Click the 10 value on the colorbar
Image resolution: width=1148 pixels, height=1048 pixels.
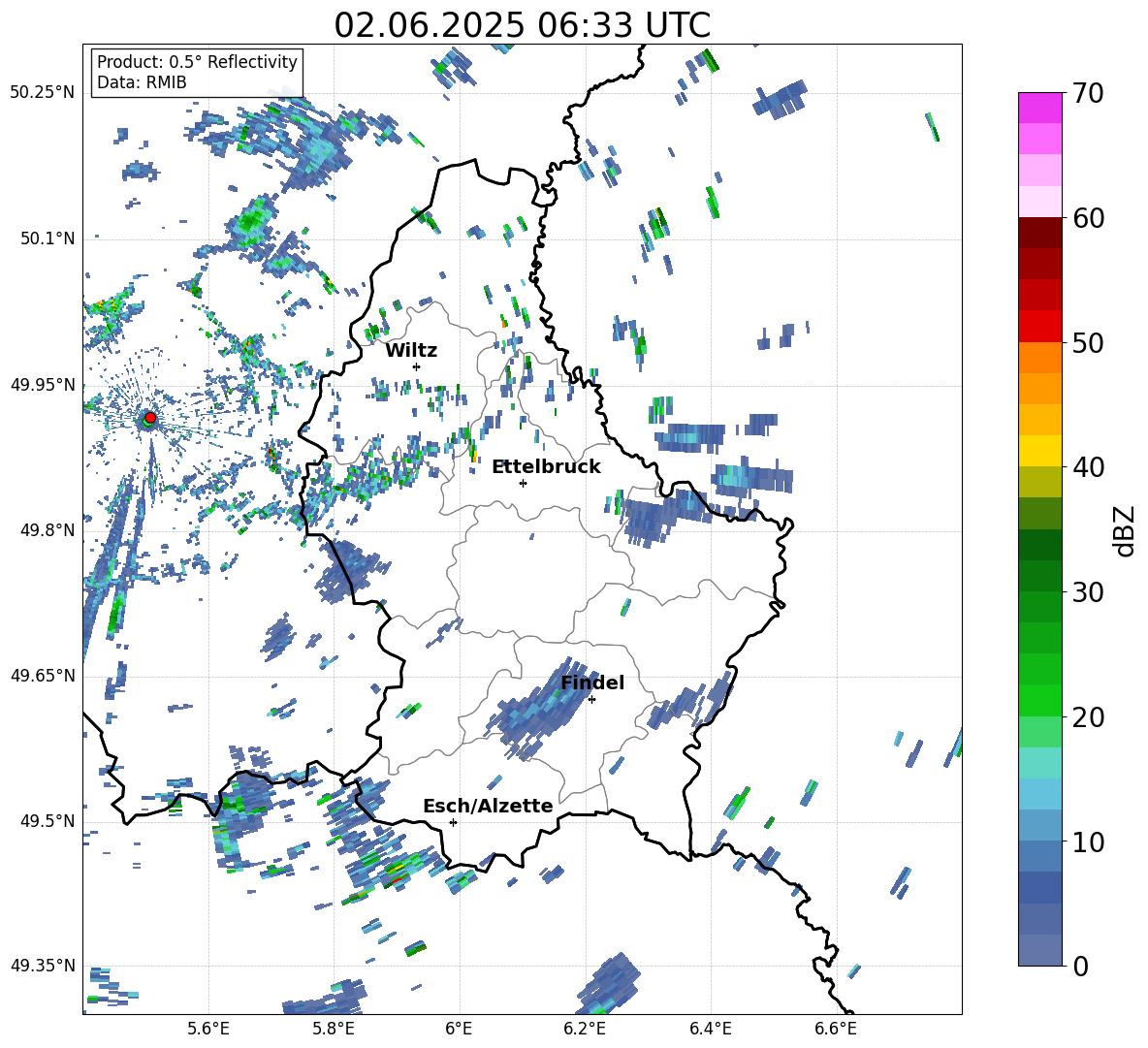coord(1088,842)
